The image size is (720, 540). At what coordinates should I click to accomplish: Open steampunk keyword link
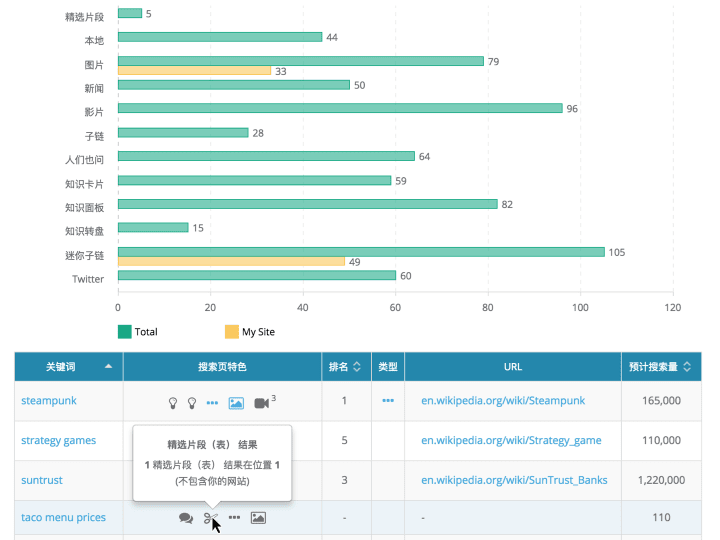tap(49, 401)
